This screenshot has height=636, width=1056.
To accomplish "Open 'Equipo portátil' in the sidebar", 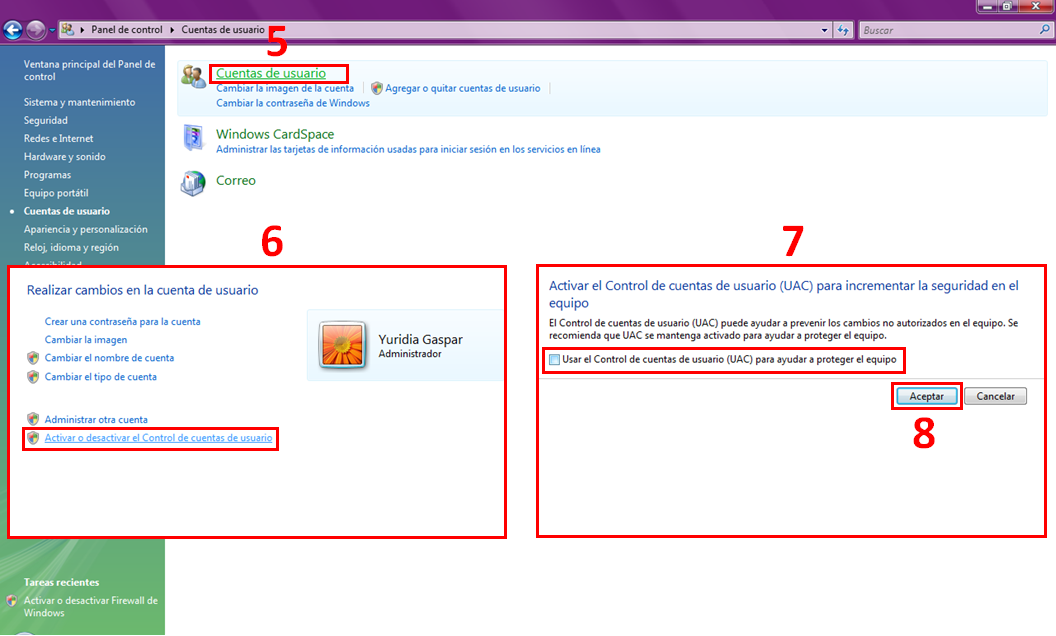I will 56,193.
